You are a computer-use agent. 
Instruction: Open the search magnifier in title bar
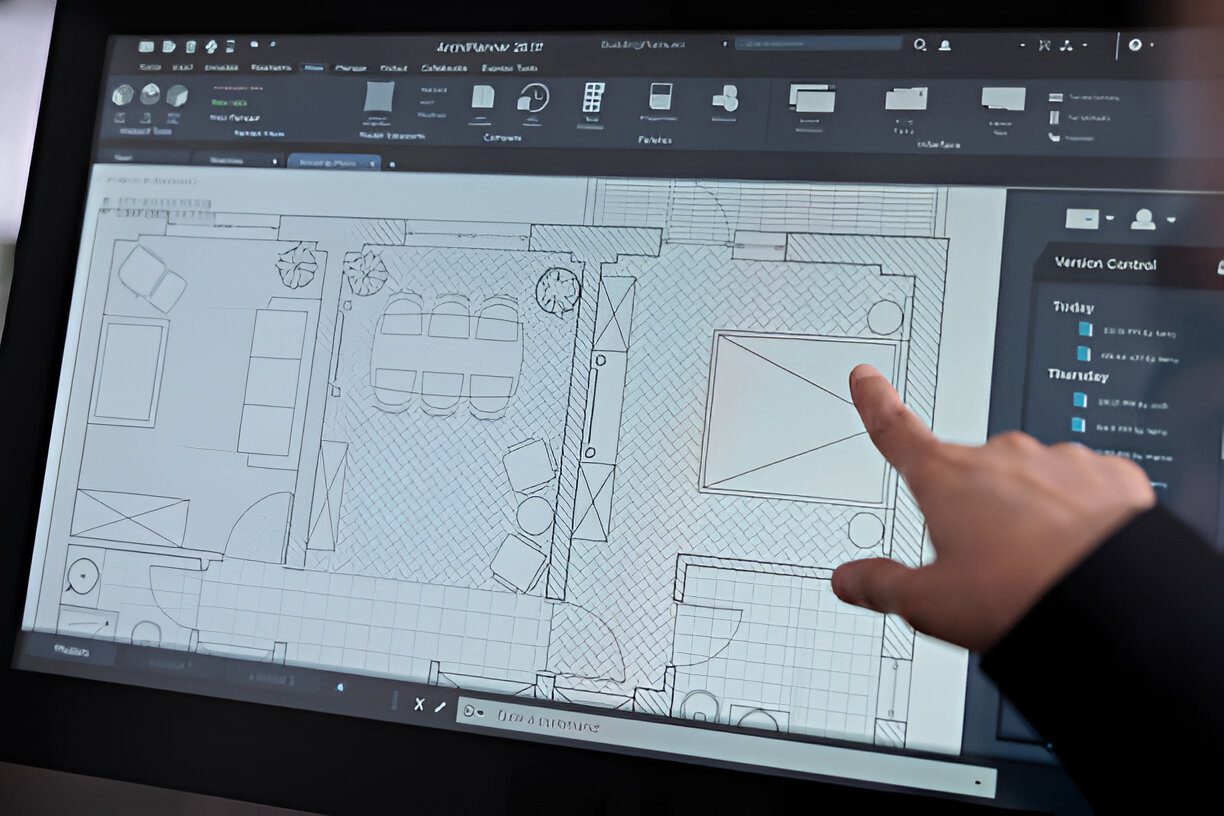918,45
